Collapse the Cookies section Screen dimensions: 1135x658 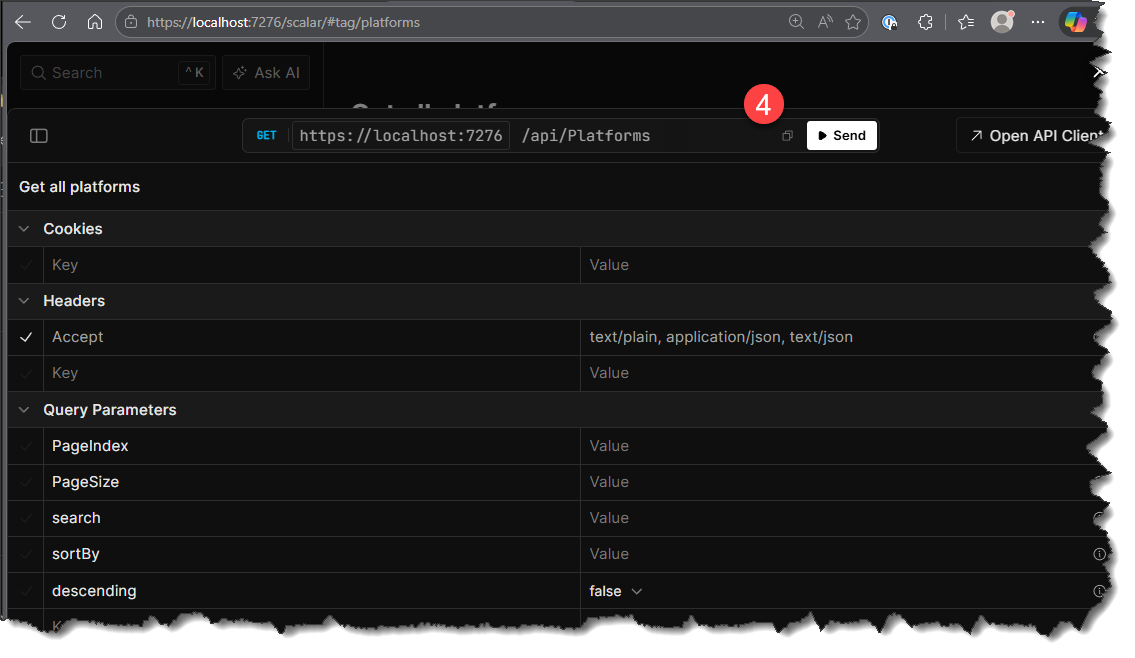tap(25, 229)
